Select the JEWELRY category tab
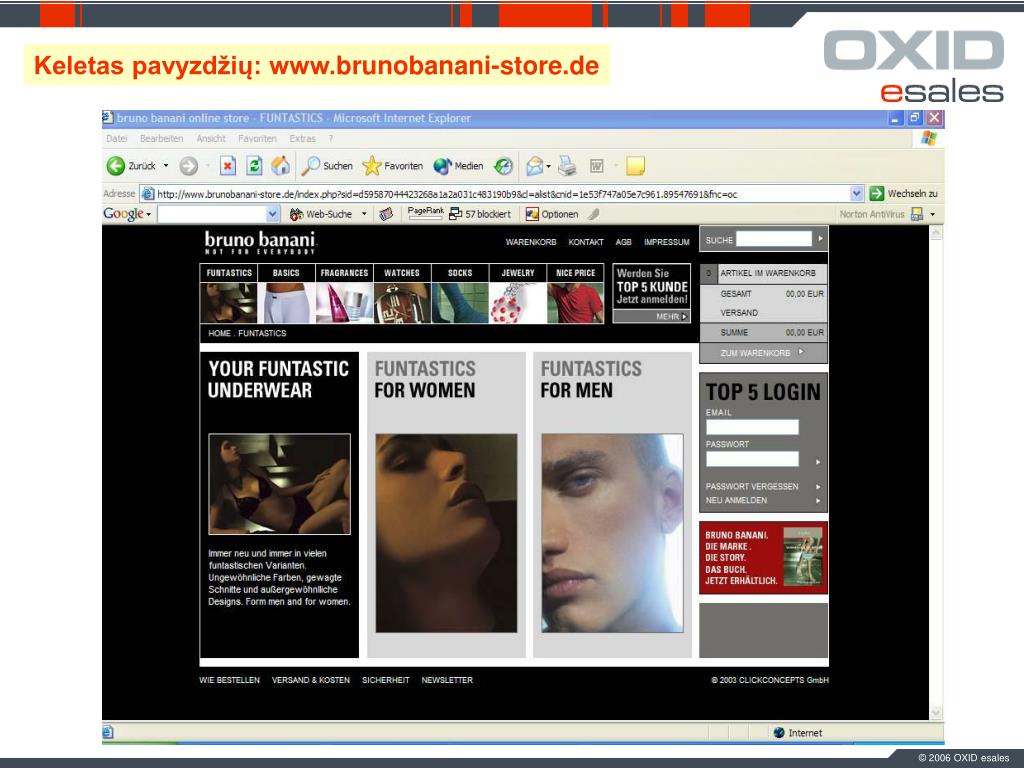 click(517, 273)
